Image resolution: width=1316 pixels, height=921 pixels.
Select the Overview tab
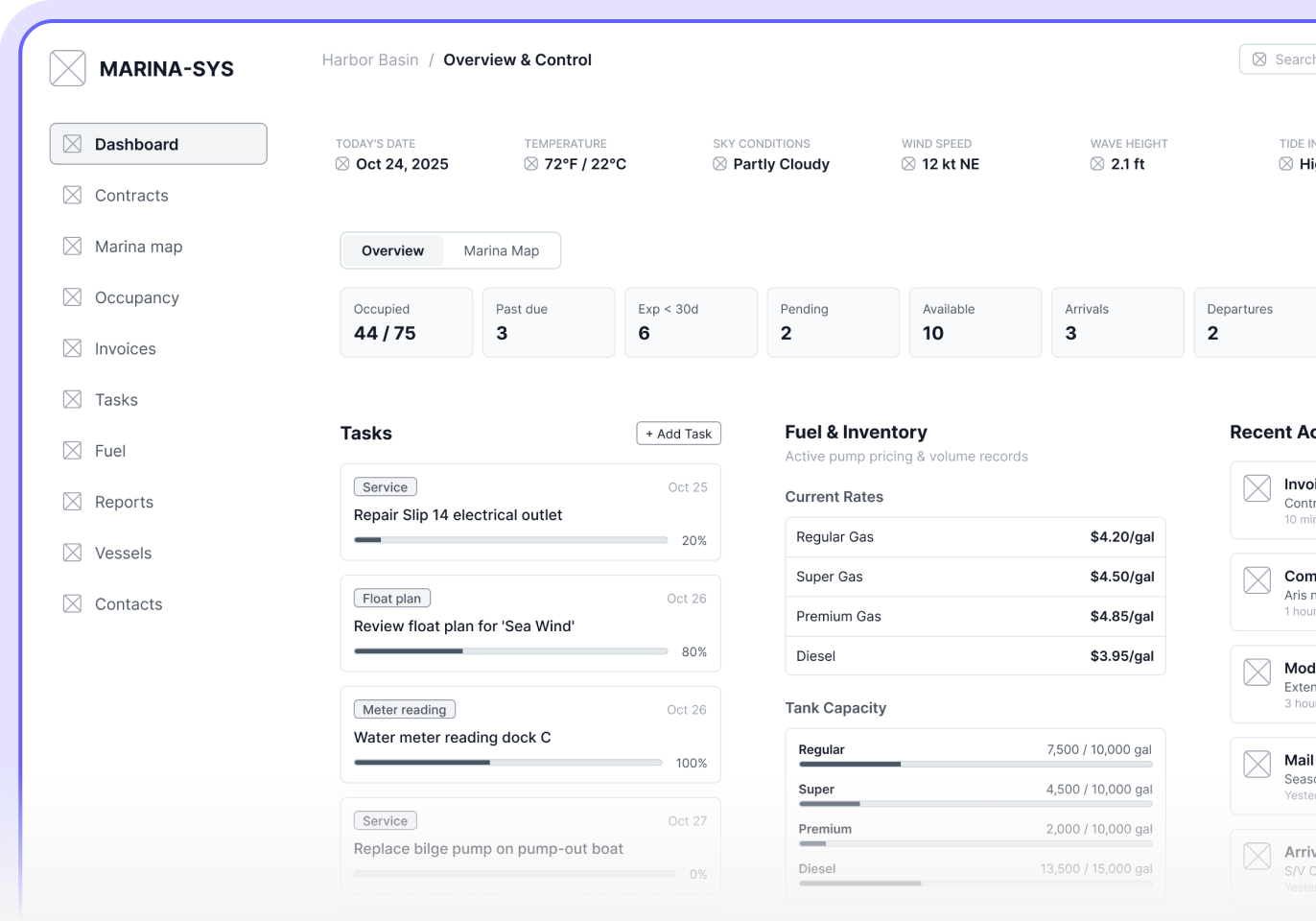(x=392, y=250)
